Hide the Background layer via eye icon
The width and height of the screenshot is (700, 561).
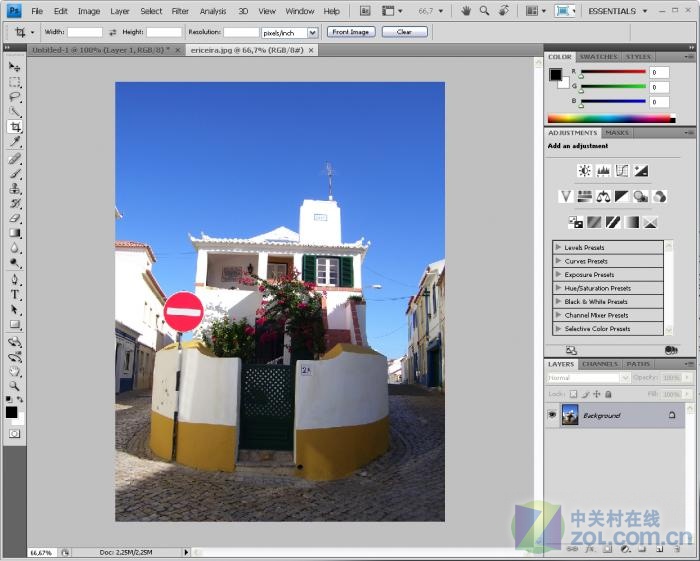(552, 415)
